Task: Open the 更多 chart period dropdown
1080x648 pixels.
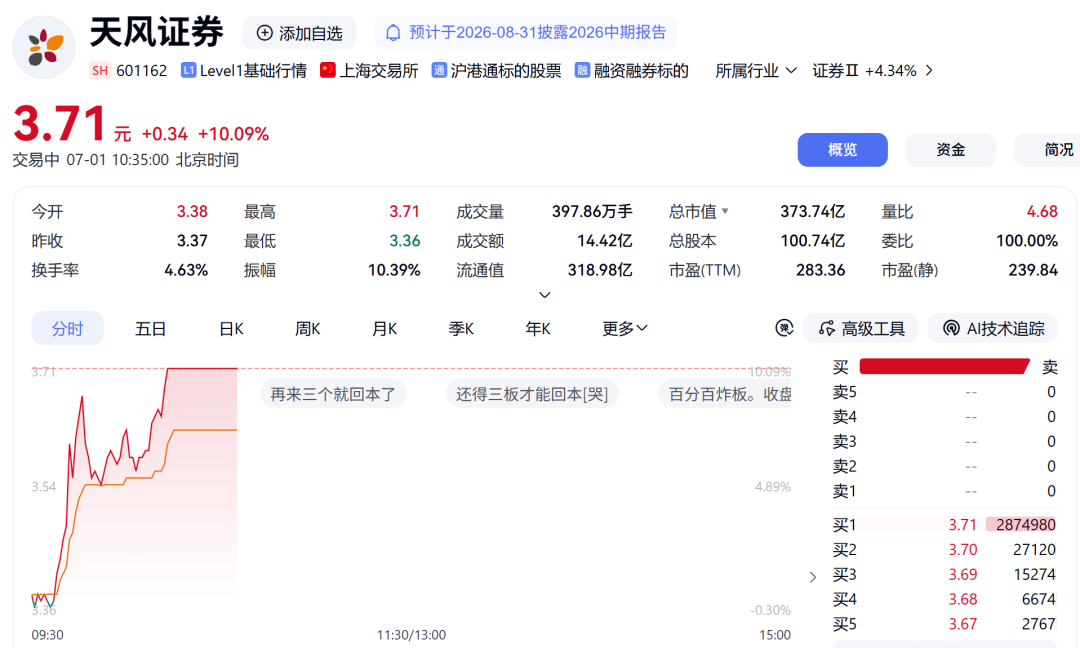Action: point(624,328)
